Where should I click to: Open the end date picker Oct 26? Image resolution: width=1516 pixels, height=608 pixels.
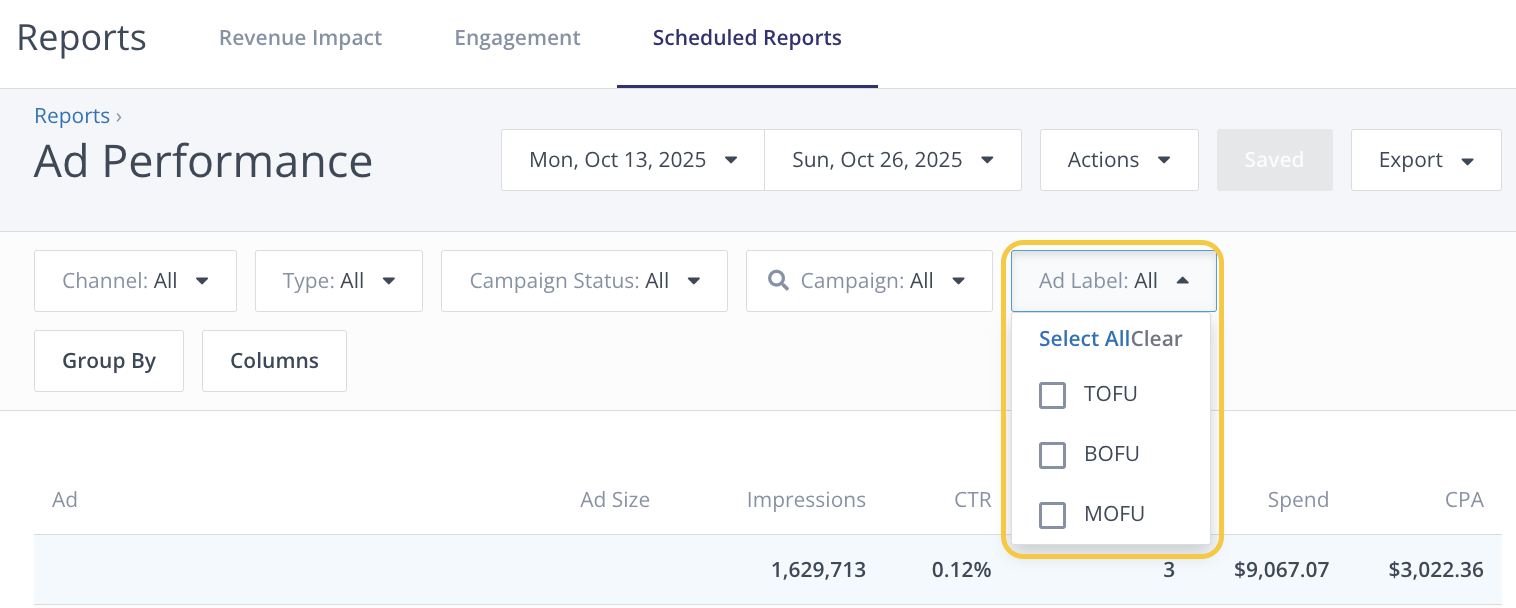click(x=892, y=160)
